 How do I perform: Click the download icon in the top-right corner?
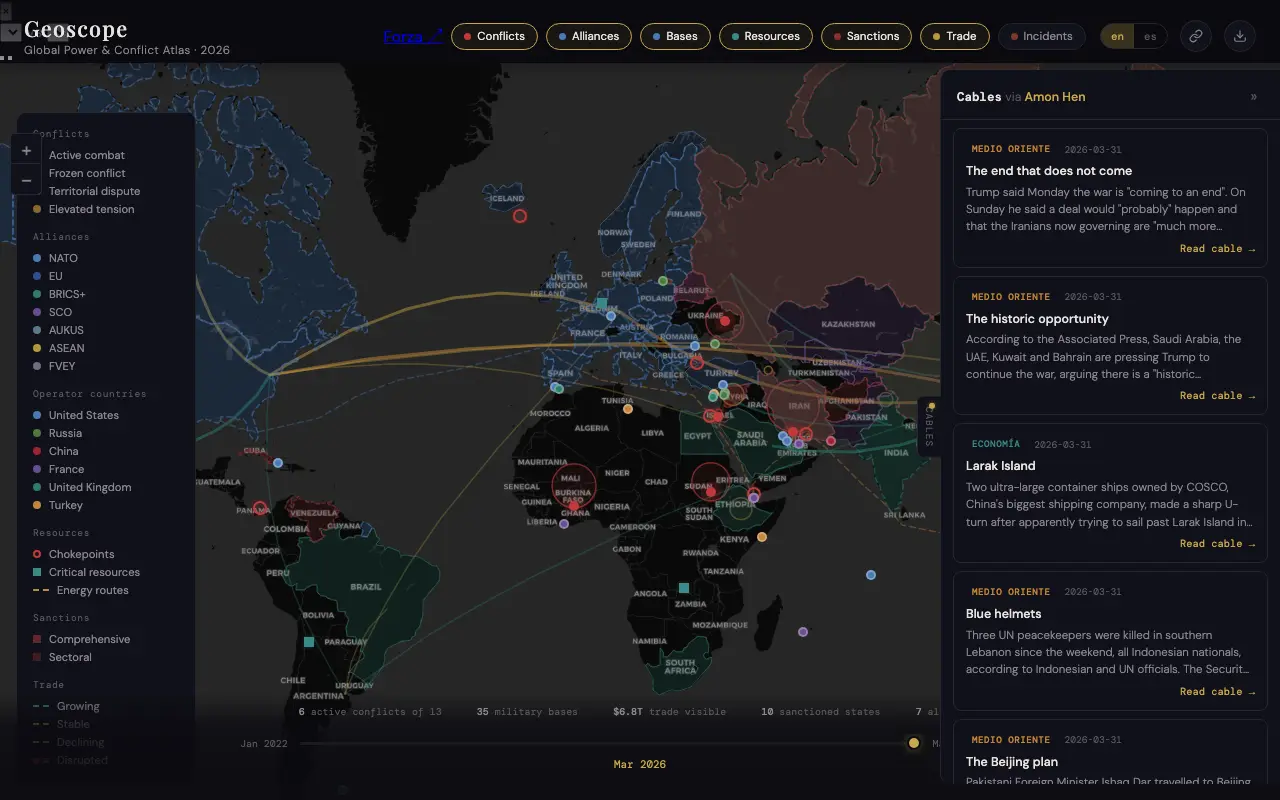(x=1239, y=35)
